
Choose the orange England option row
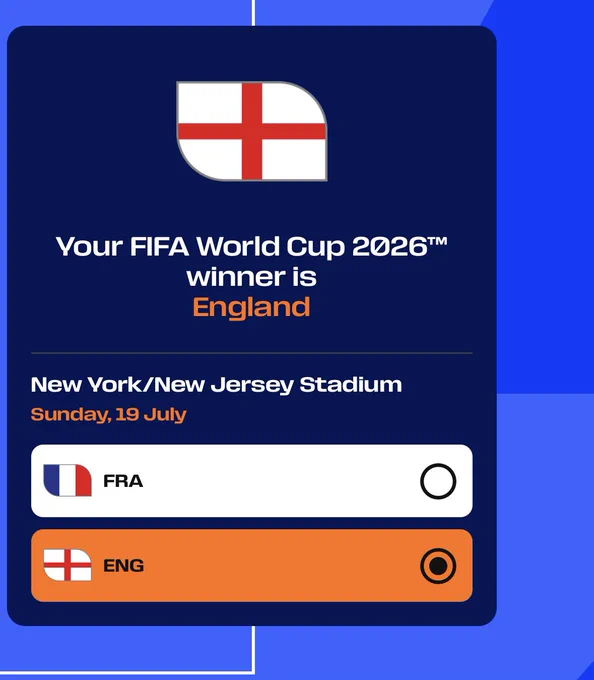click(x=252, y=565)
